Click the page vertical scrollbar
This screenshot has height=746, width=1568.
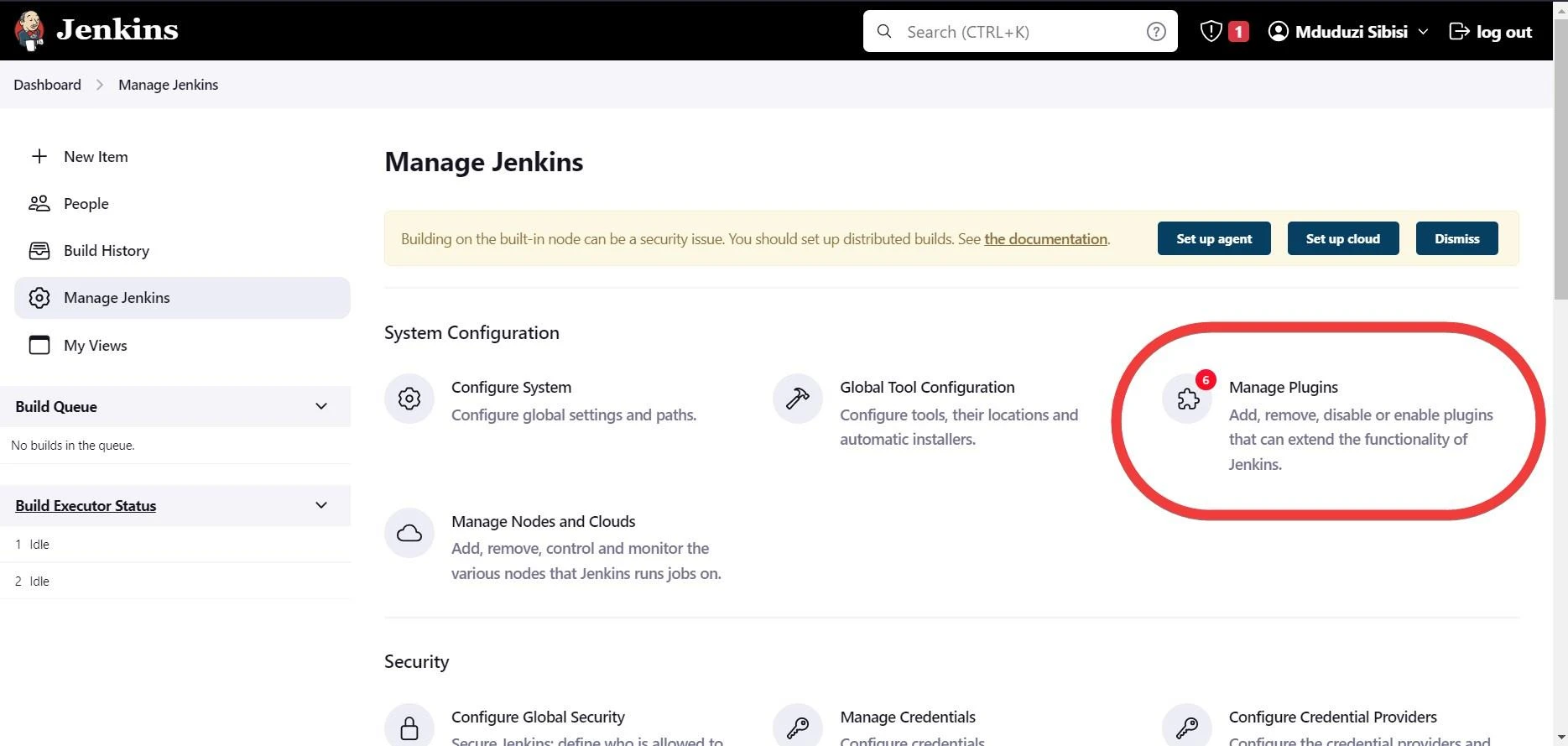(1560, 159)
